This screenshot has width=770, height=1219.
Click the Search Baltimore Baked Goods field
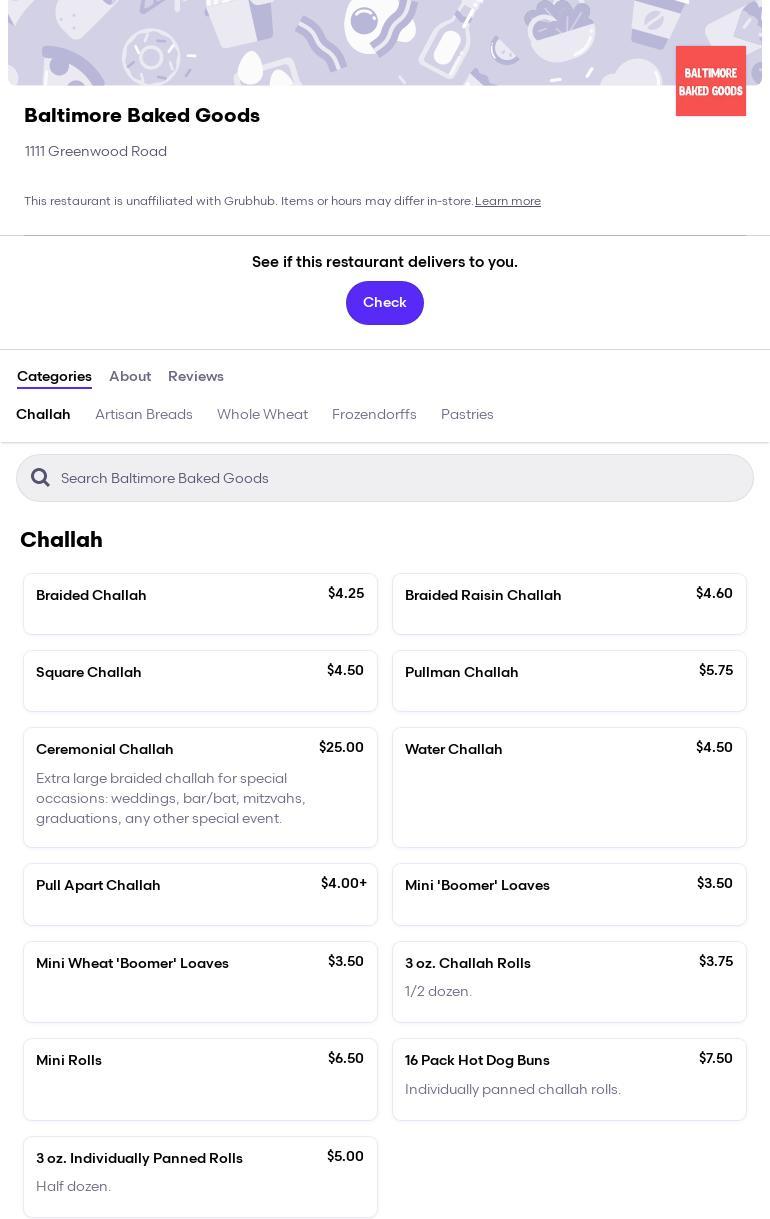[x=400, y=478]
